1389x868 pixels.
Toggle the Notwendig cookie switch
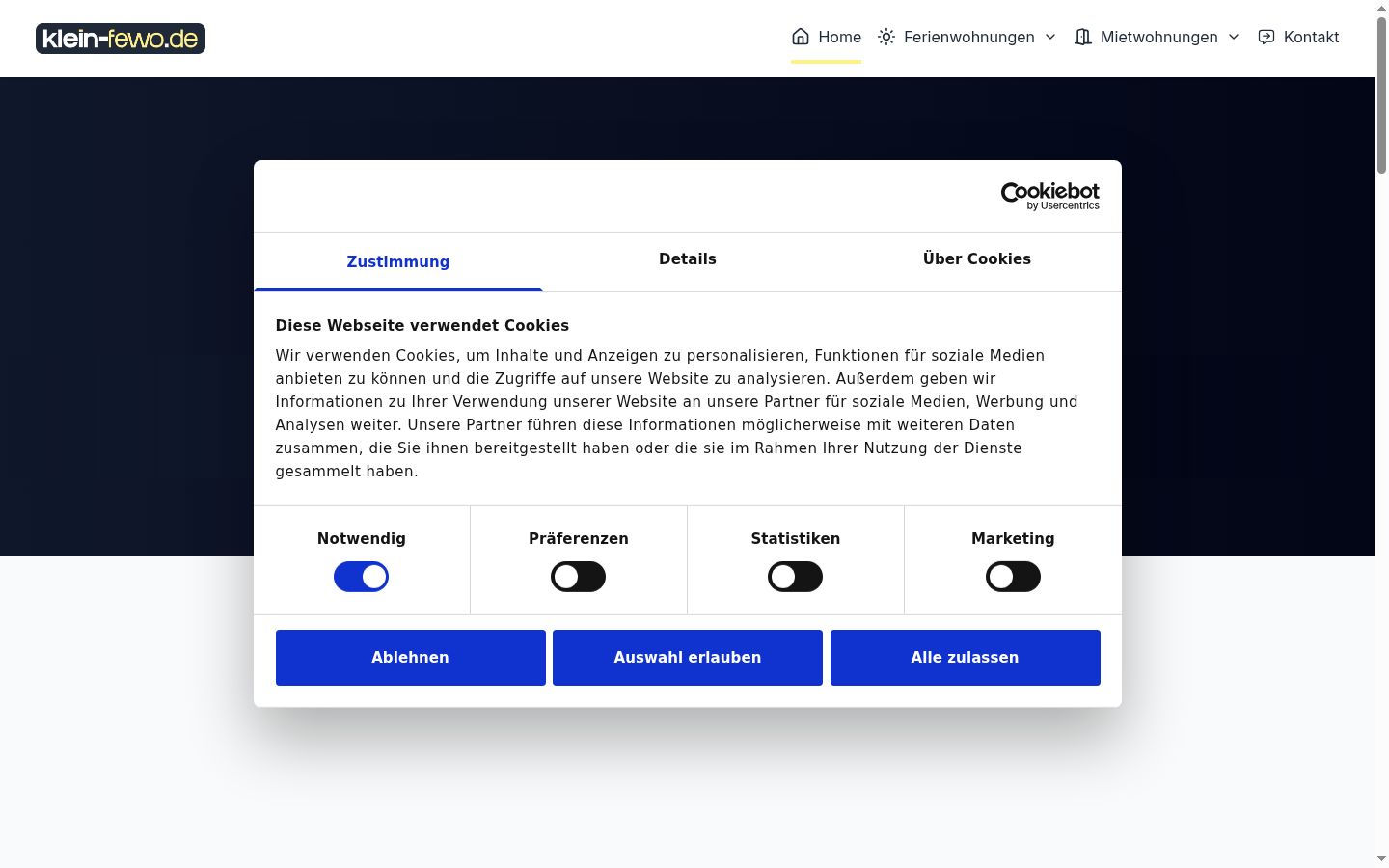361,577
